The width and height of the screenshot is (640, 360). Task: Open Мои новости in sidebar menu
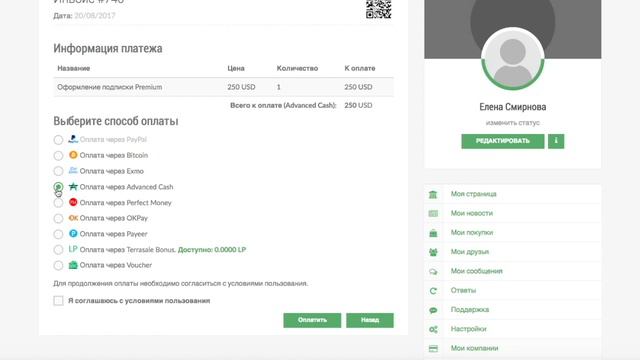pyautogui.click(x=472, y=213)
